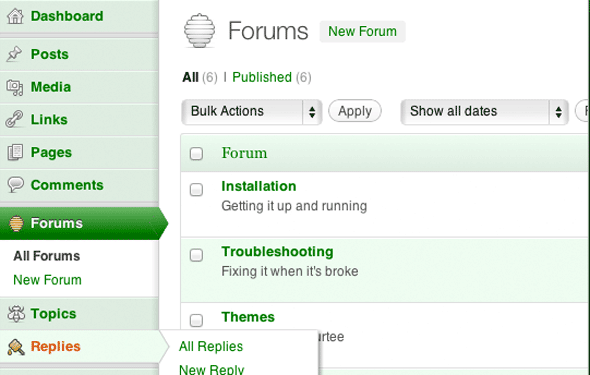The width and height of the screenshot is (590, 375).
Task: Open Posts menu item
Action: [x=79, y=54]
